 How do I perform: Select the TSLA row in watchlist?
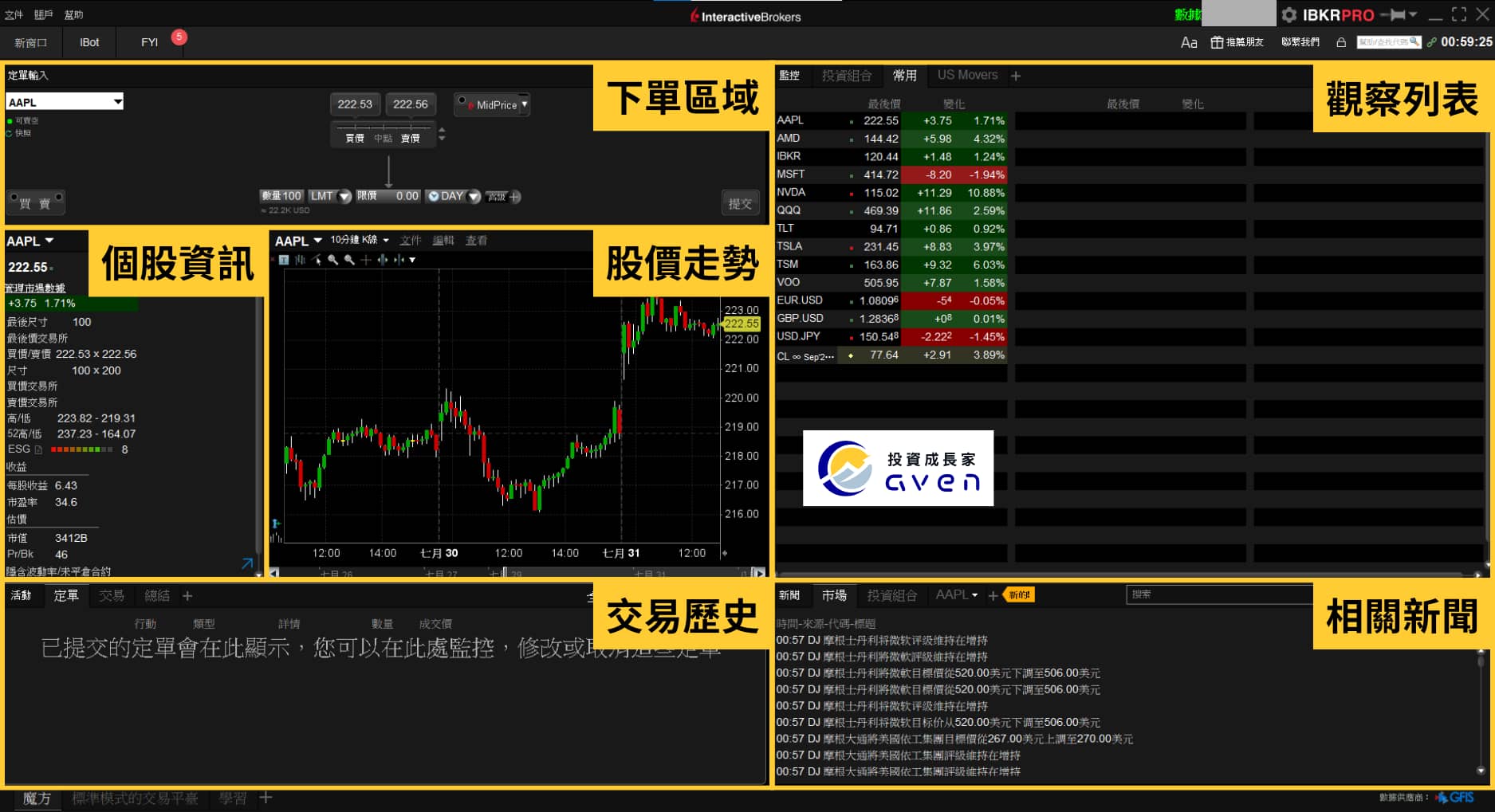891,247
